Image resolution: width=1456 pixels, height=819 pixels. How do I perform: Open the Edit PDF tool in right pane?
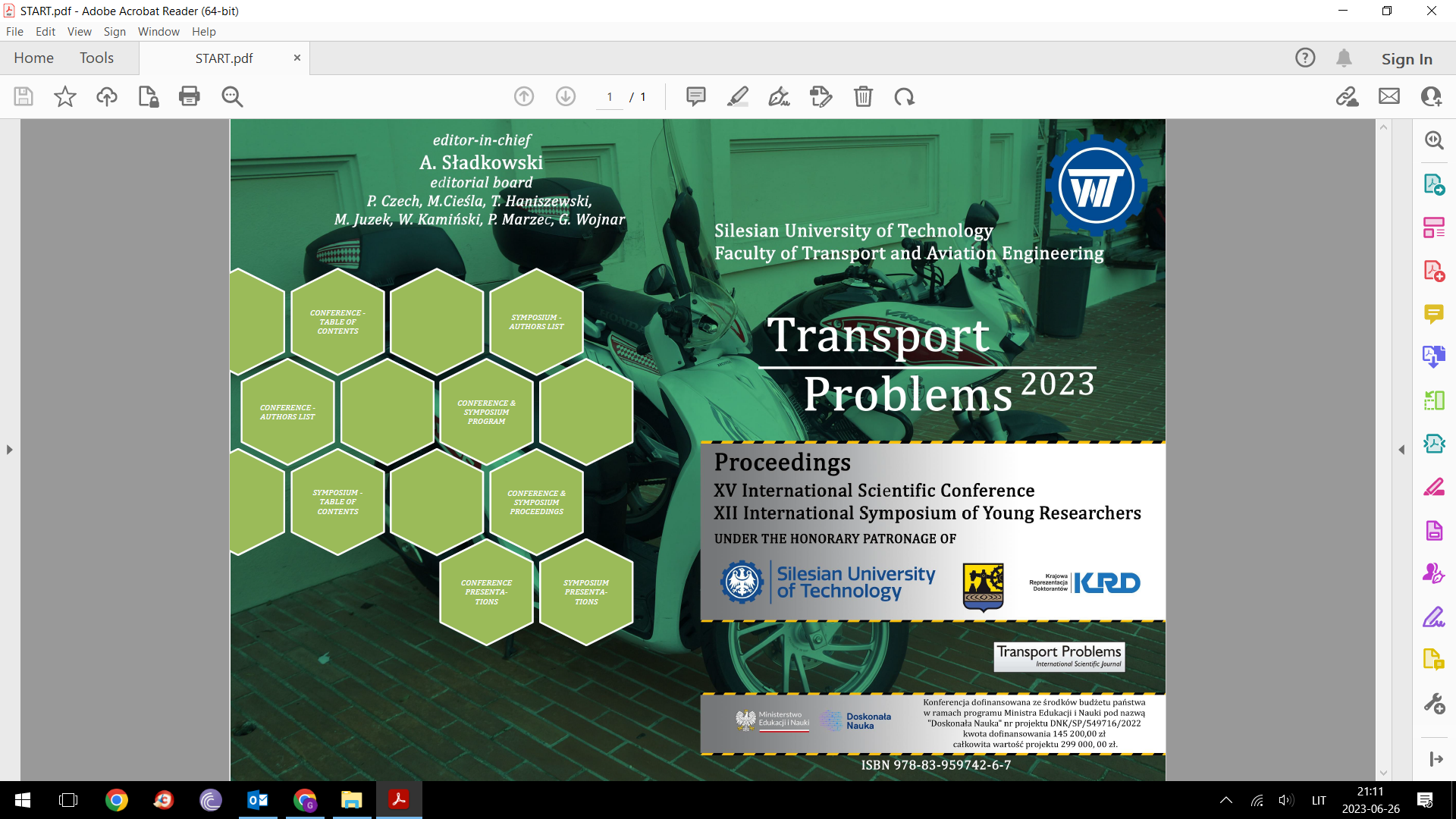(1434, 227)
